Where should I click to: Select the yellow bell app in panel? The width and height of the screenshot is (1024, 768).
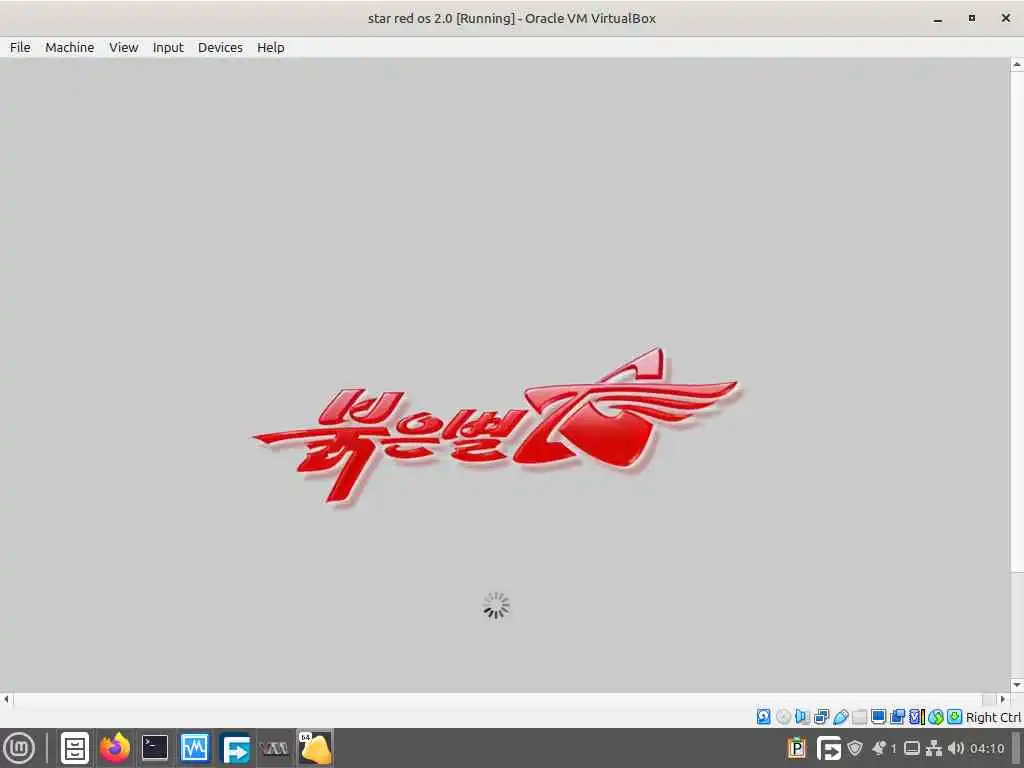315,748
